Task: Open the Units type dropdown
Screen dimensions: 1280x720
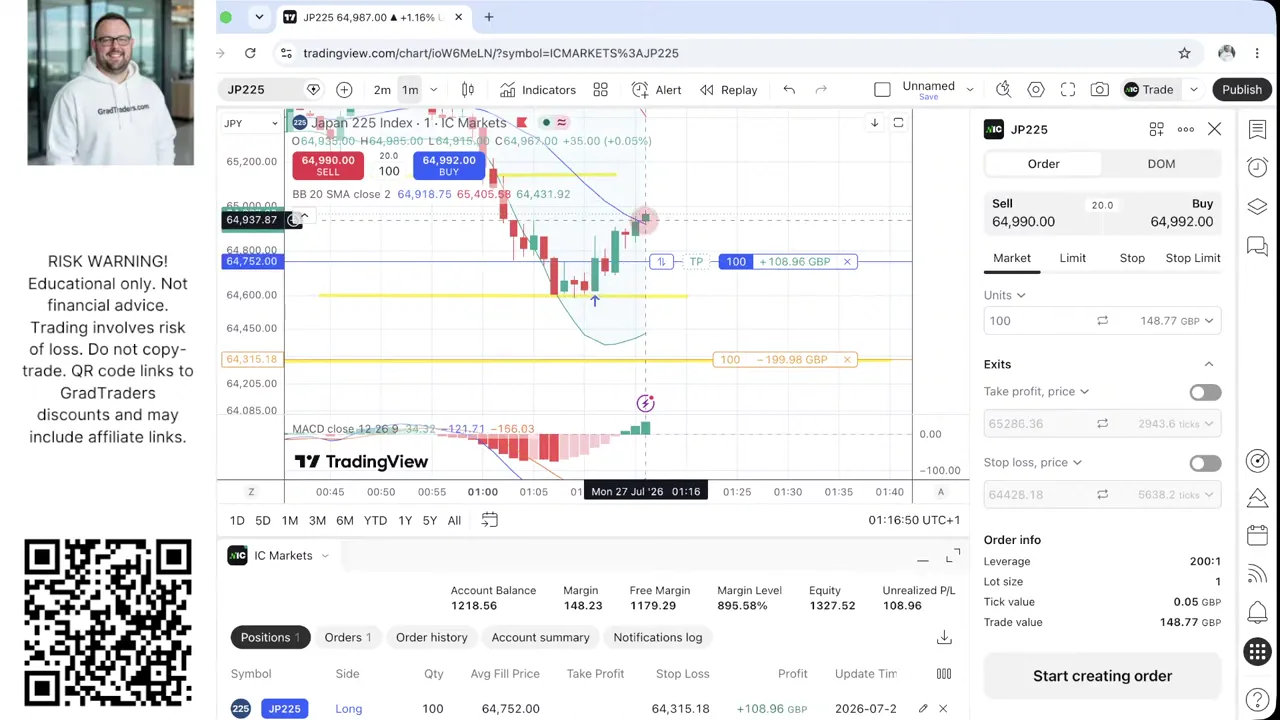Action: coord(1004,295)
